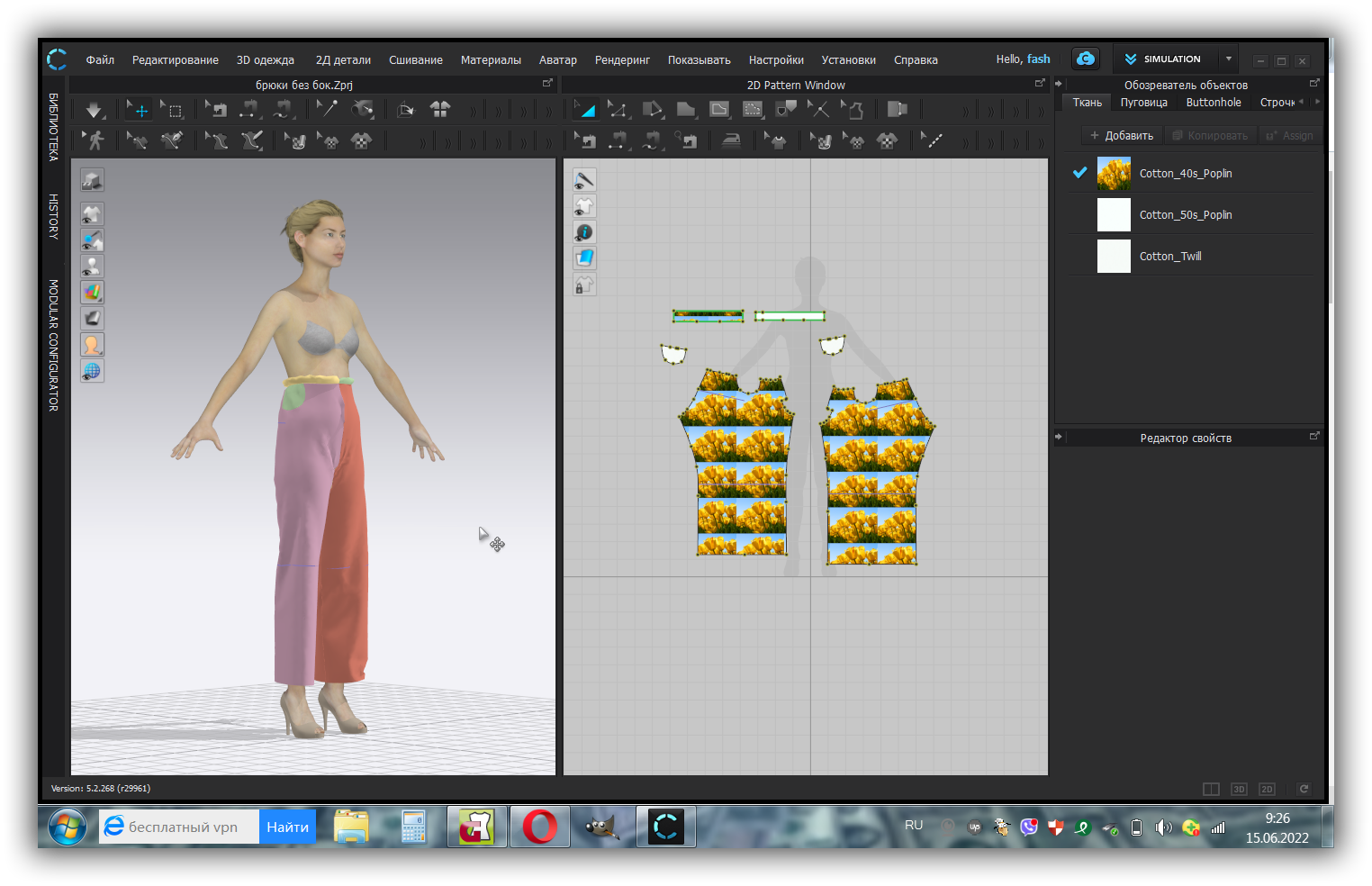Open the Файл menu
The height and width of the screenshot is (886, 1372).
click(x=100, y=59)
